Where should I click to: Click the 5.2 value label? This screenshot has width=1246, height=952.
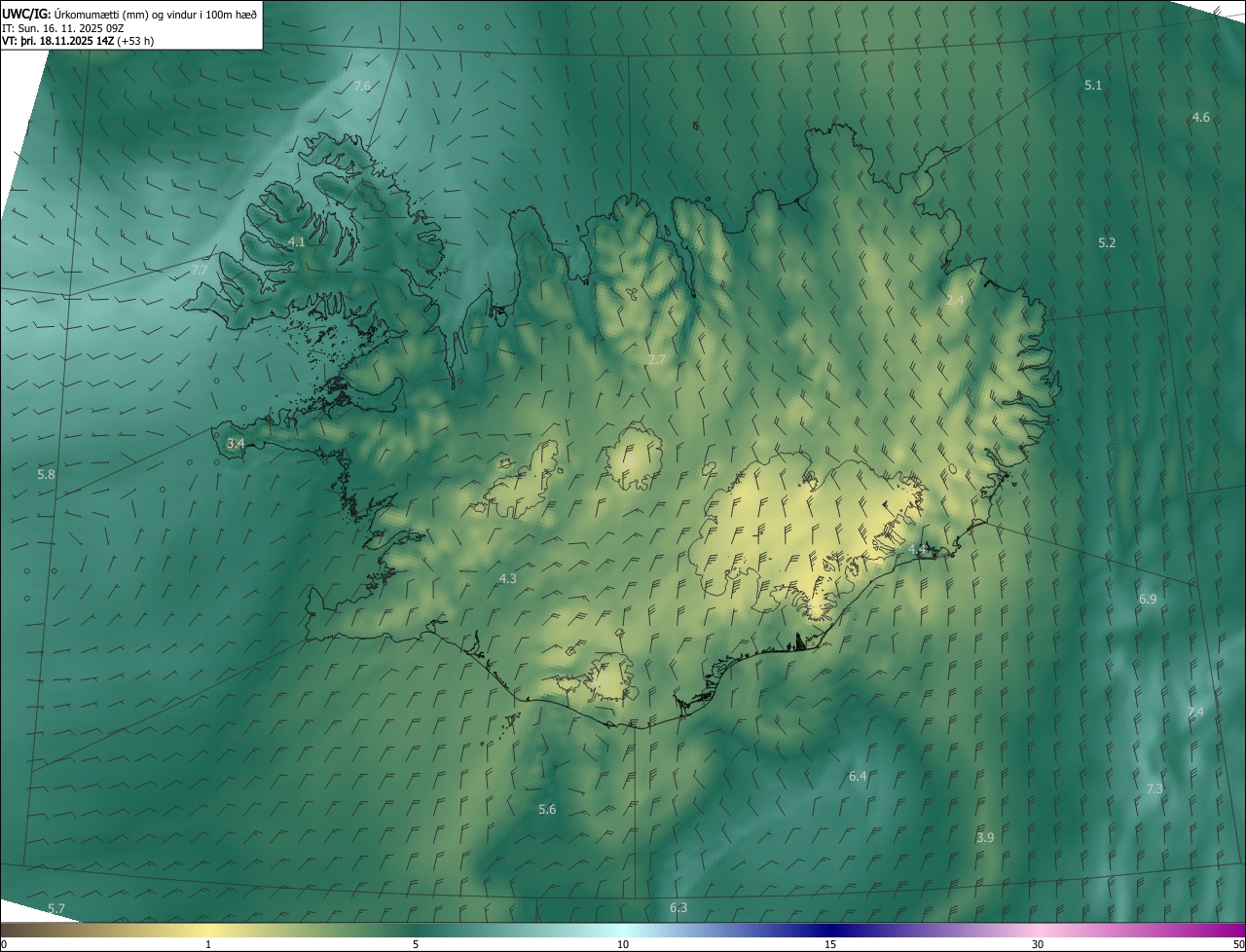pos(1107,242)
